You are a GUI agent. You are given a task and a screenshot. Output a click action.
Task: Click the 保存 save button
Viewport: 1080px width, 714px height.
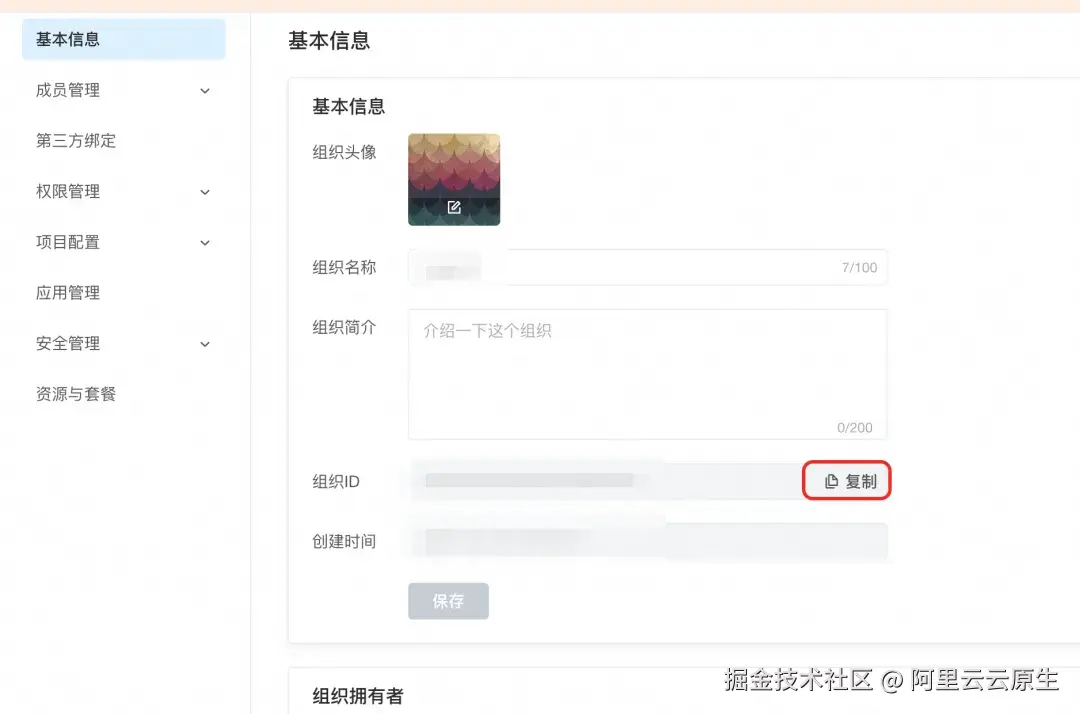[448, 601]
